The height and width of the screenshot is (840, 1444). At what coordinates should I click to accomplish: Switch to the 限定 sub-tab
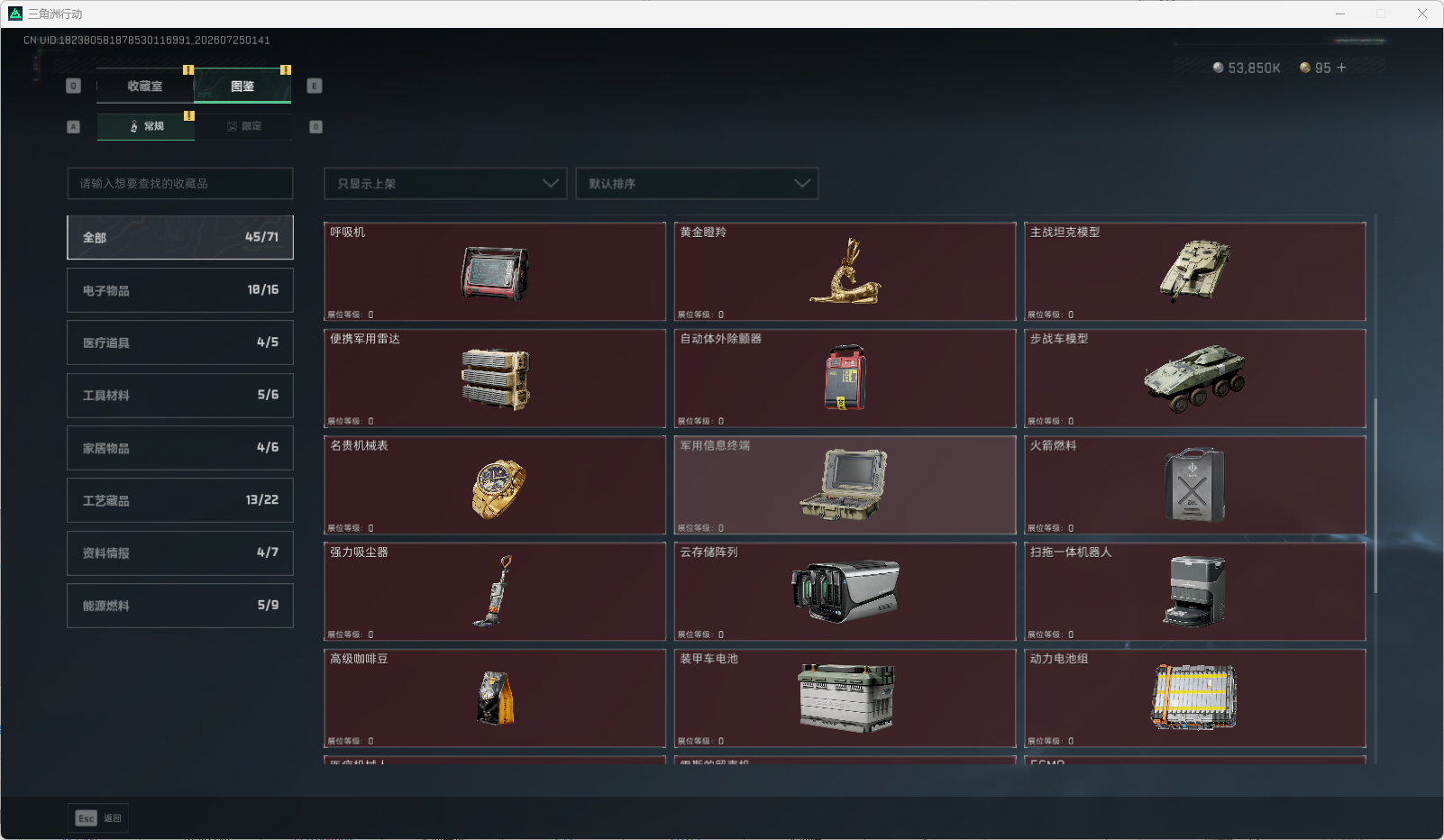coord(243,126)
